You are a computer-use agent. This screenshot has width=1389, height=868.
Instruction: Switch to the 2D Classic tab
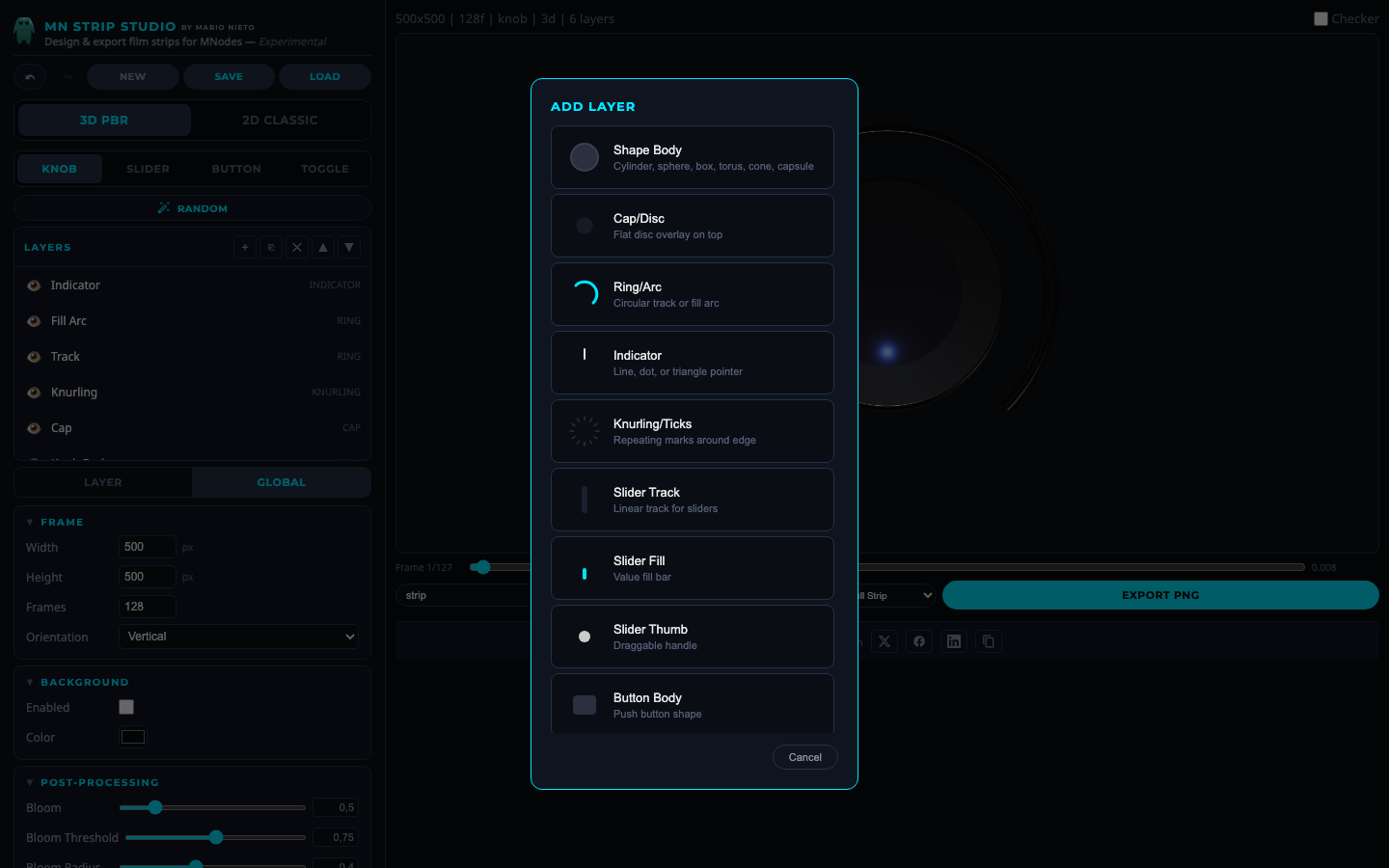(280, 121)
